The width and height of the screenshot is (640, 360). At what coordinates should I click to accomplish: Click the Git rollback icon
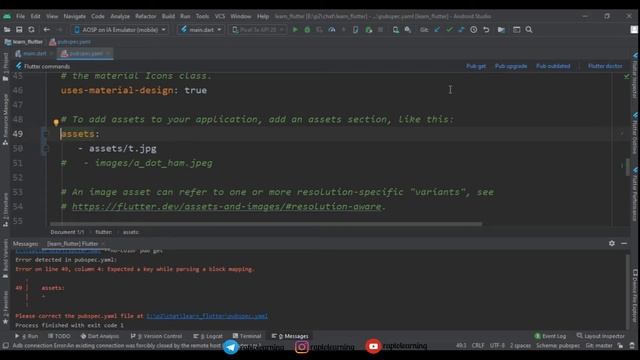point(486,30)
